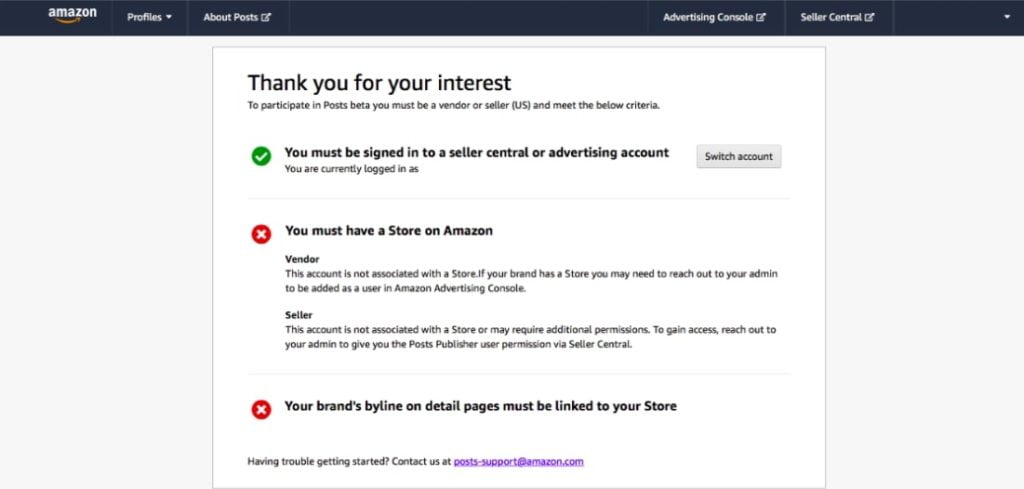The width and height of the screenshot is (1024, 489).
Task: Click the Switch account button
Action: 739,157
